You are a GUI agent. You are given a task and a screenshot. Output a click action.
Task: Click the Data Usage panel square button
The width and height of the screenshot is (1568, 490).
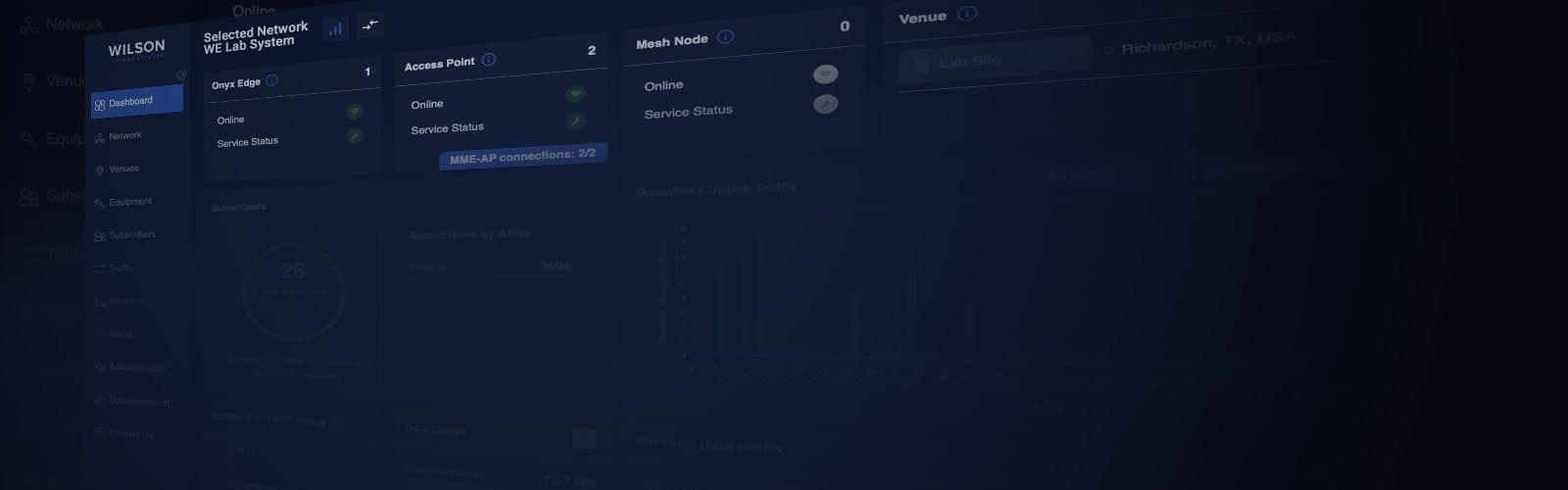[584, 438]
